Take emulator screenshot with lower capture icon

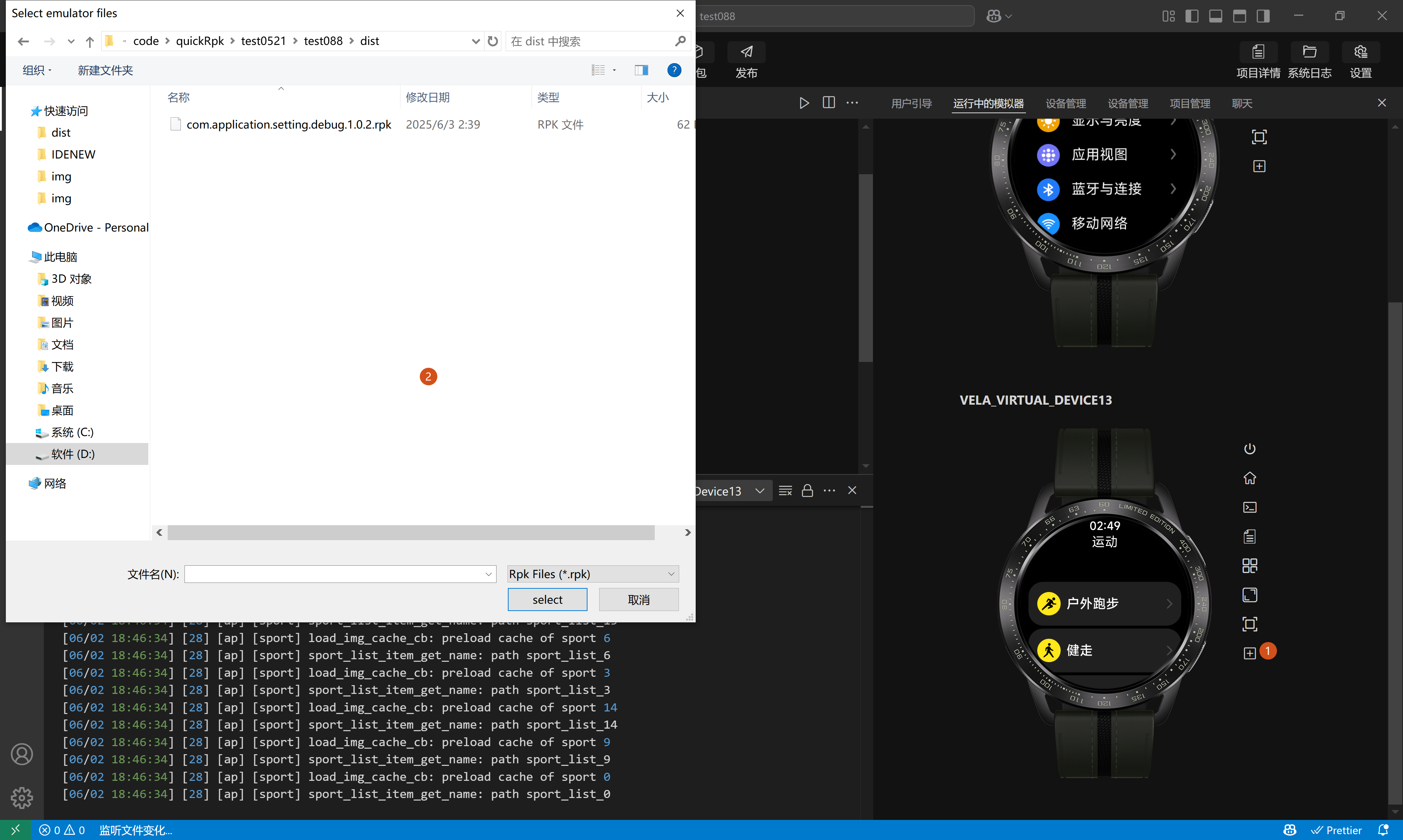point(1250,625)
